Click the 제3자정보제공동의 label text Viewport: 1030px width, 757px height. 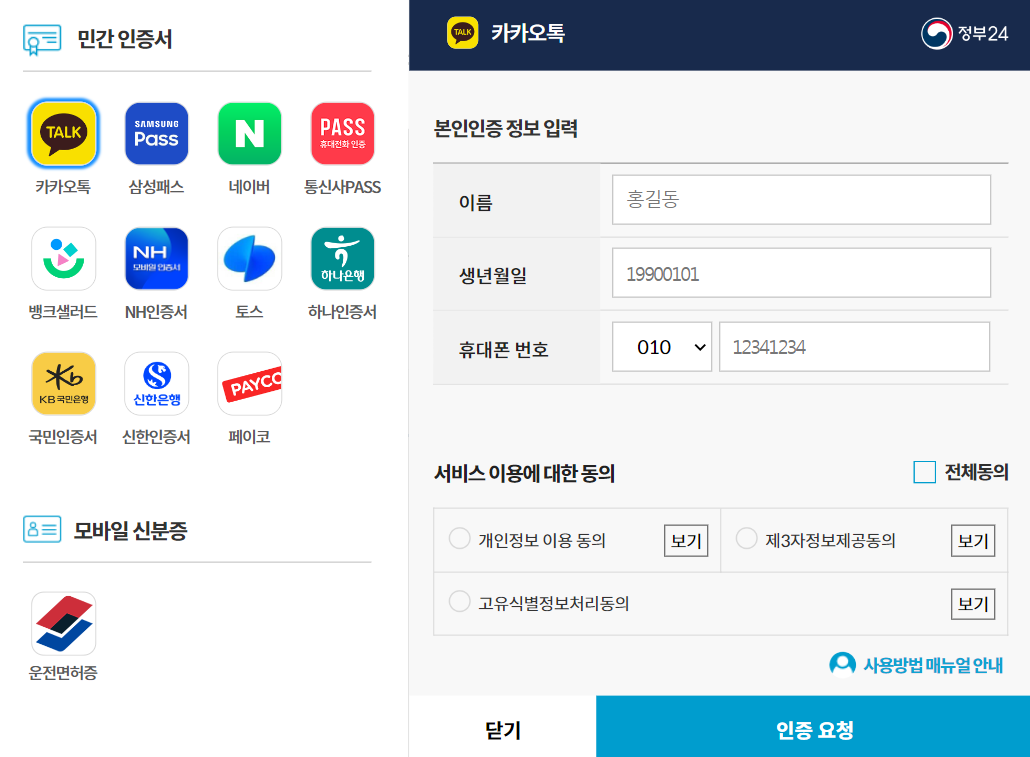click(x=830, y=540)
